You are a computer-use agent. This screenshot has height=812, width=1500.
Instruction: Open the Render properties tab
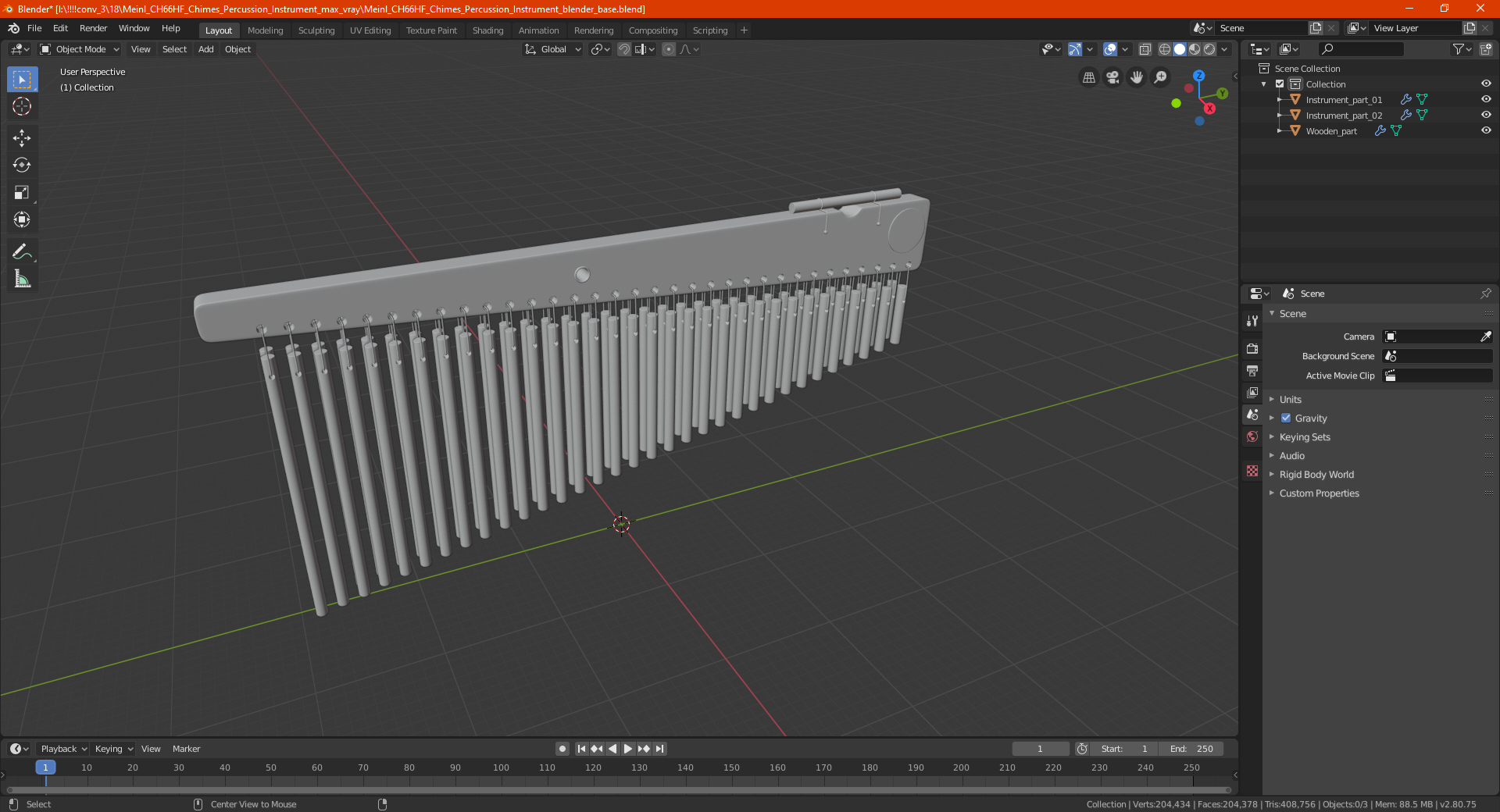pyautogui.click(x=1252, y=348)
